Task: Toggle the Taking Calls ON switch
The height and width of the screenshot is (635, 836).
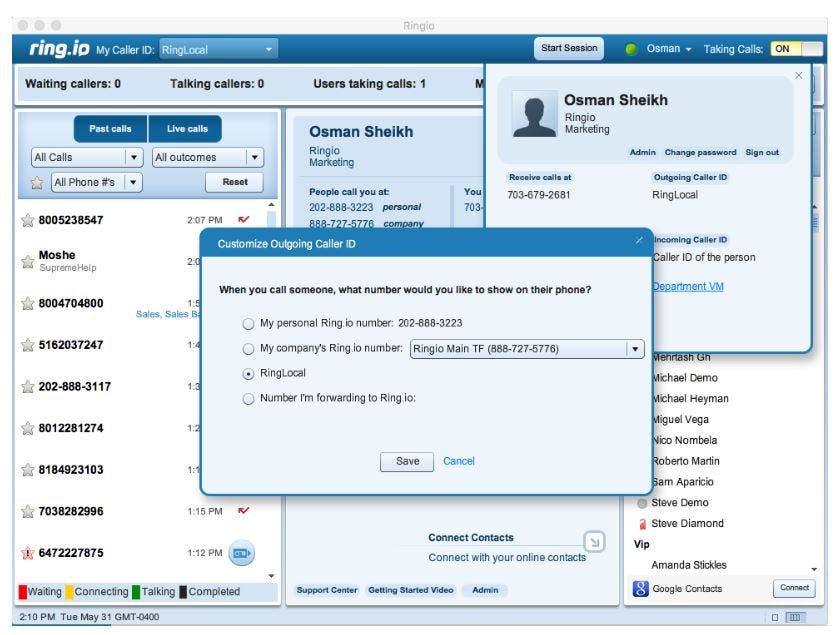Action: pyautogui.click(x=797, y=49)
